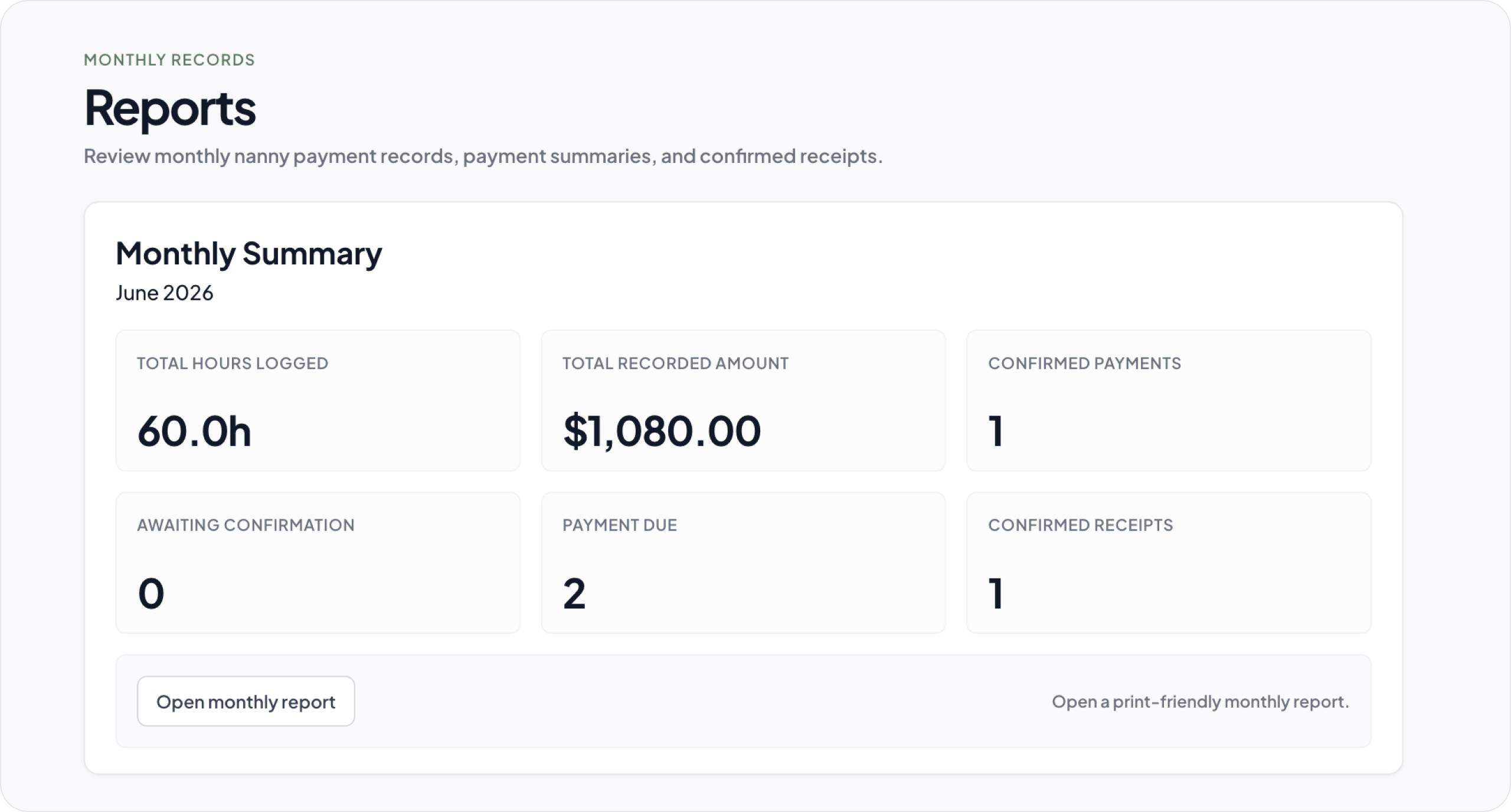Select the Confirmed Payments card
Viewport: 1511px width, 812px height.
click(x=1169, y=400)
